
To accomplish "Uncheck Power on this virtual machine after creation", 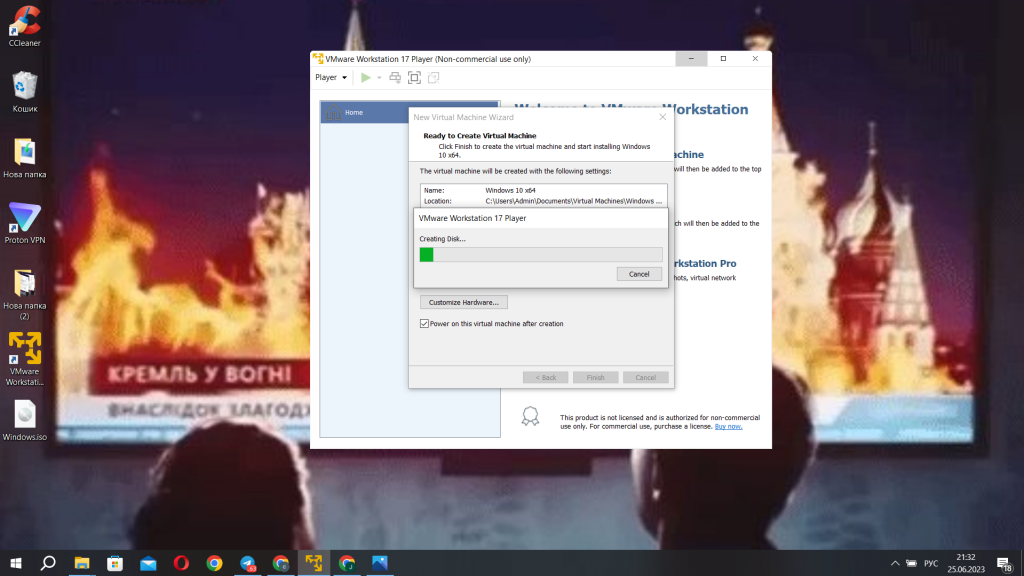I will click(424, 323).
